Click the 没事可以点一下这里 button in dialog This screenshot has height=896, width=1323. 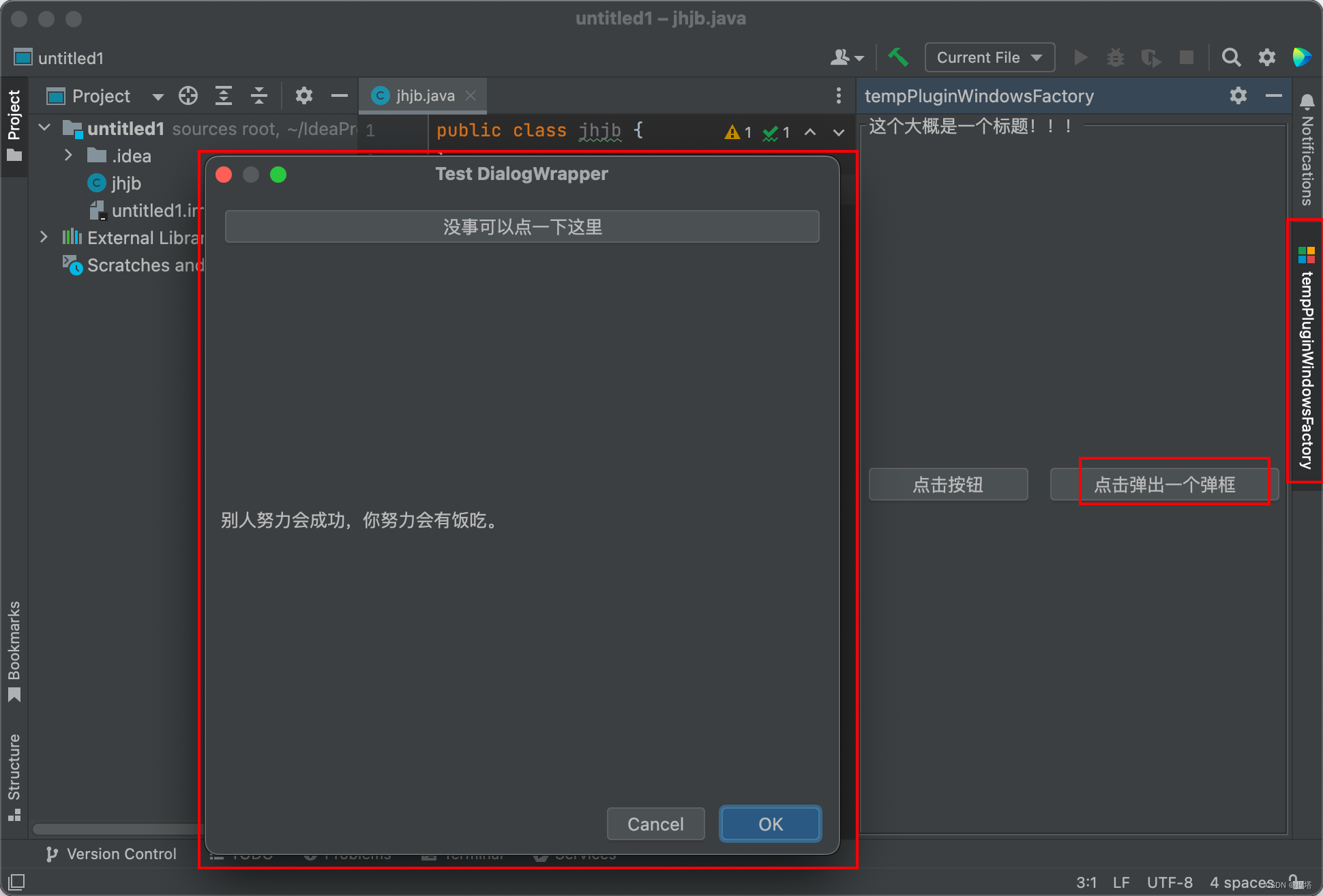pyautogui.click(x=522, y=226)
